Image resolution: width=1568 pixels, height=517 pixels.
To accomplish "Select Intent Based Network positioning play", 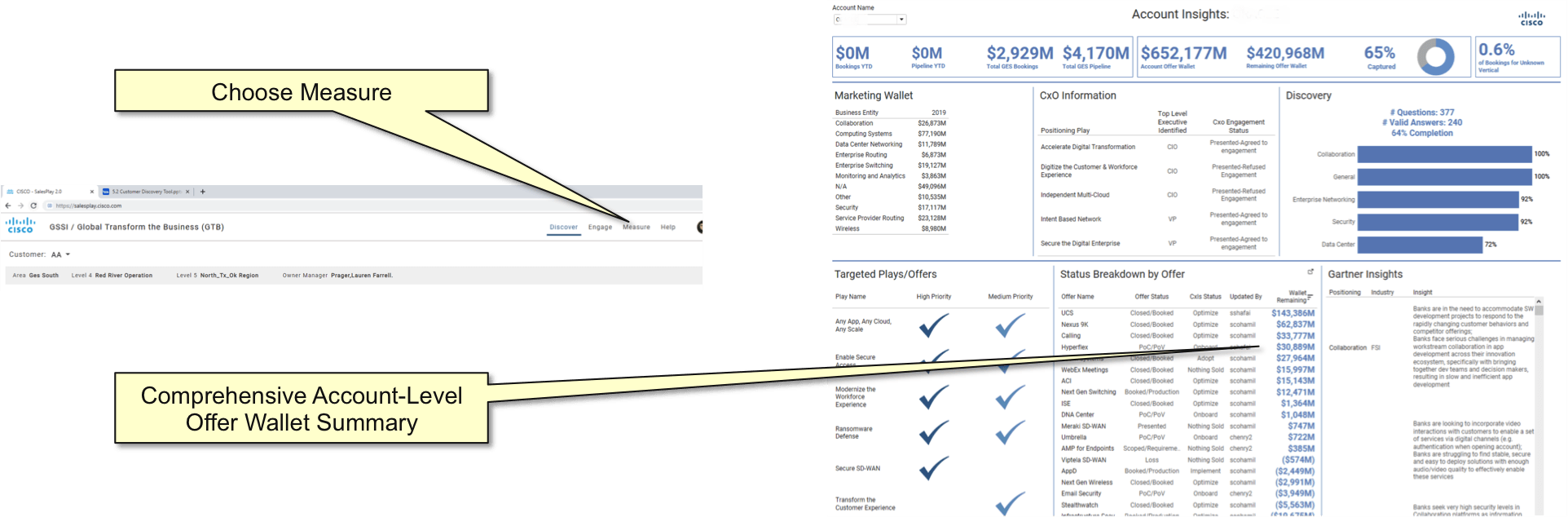I will point(1070,219).
